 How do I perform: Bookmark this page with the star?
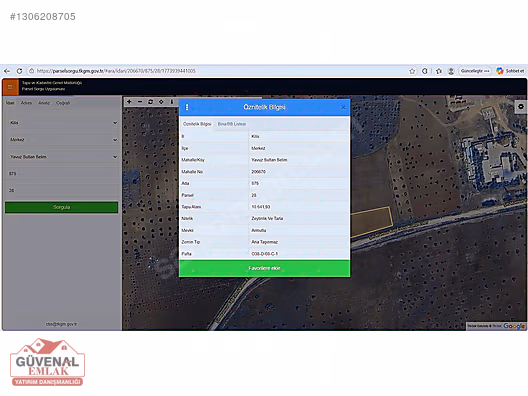click(x=412, y=71)
